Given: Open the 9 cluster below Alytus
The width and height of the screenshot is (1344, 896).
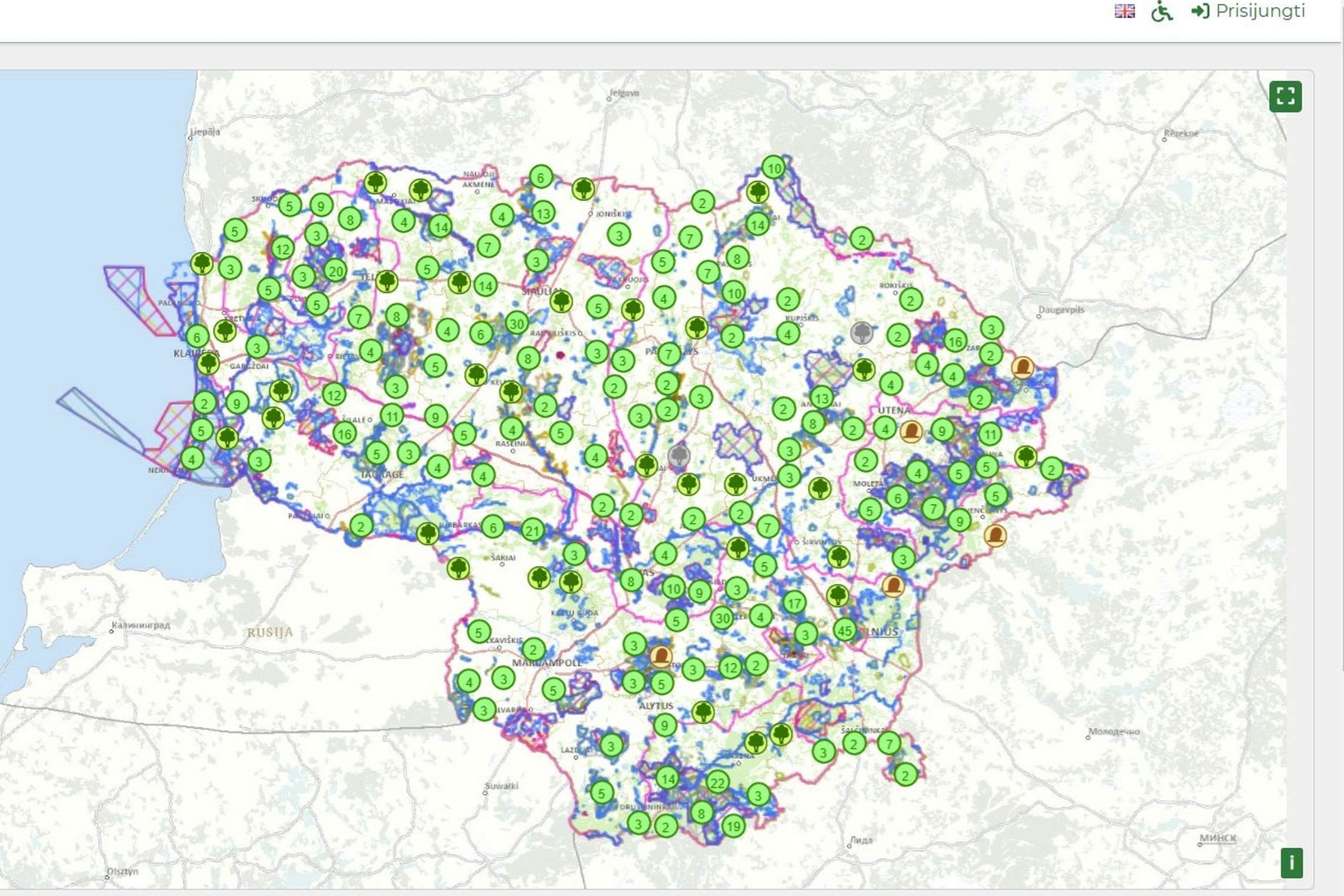Looking at the screenshot, I should coord(665,725).
